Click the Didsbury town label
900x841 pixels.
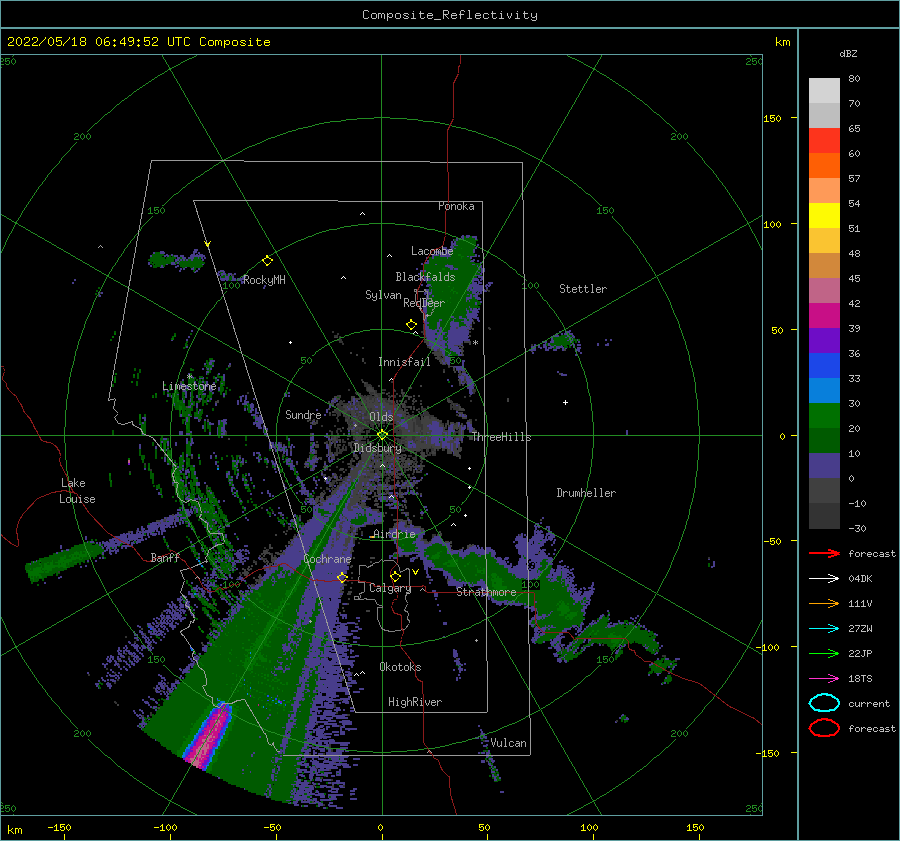[377, 448]
